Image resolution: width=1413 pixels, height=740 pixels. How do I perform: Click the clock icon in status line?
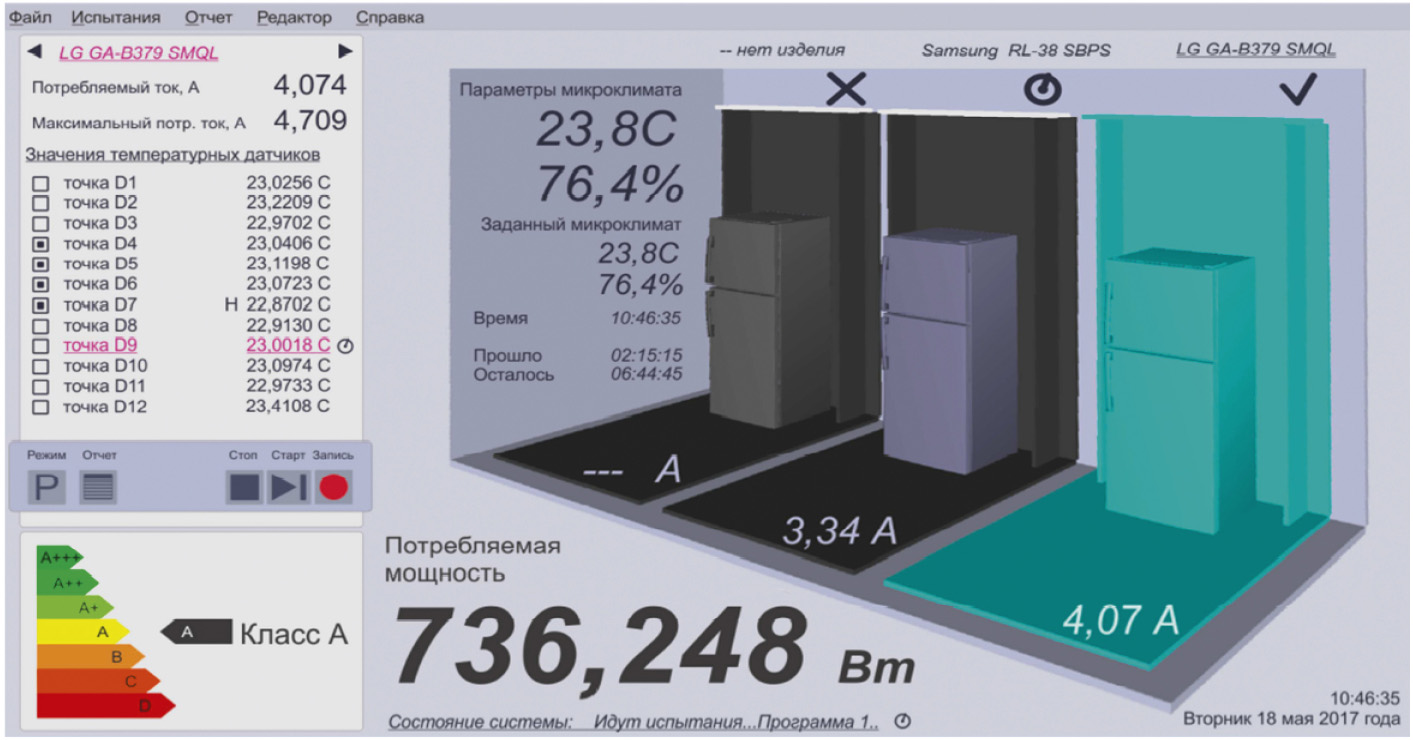(902, 721)
